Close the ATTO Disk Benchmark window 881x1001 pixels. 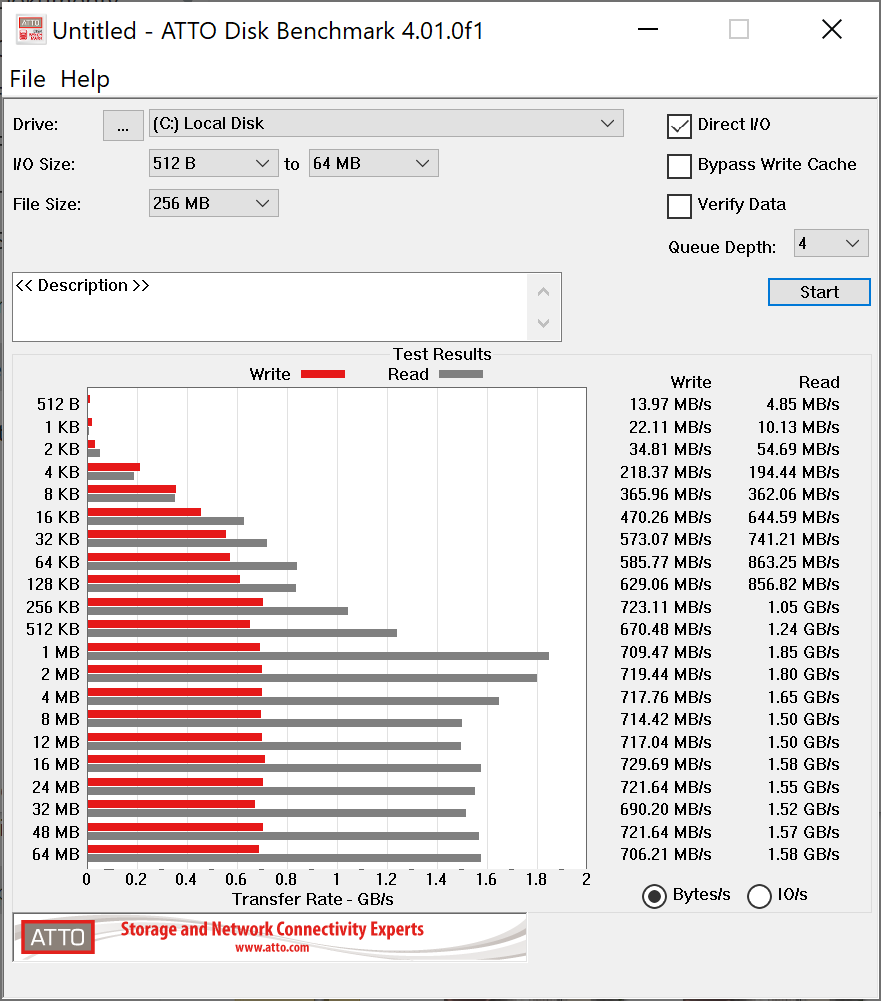coord(831,30)
